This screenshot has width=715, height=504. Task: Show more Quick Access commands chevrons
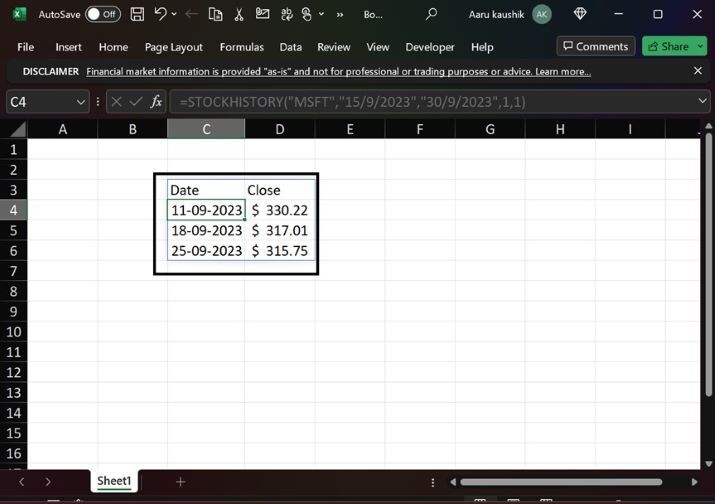pos(340,15)
